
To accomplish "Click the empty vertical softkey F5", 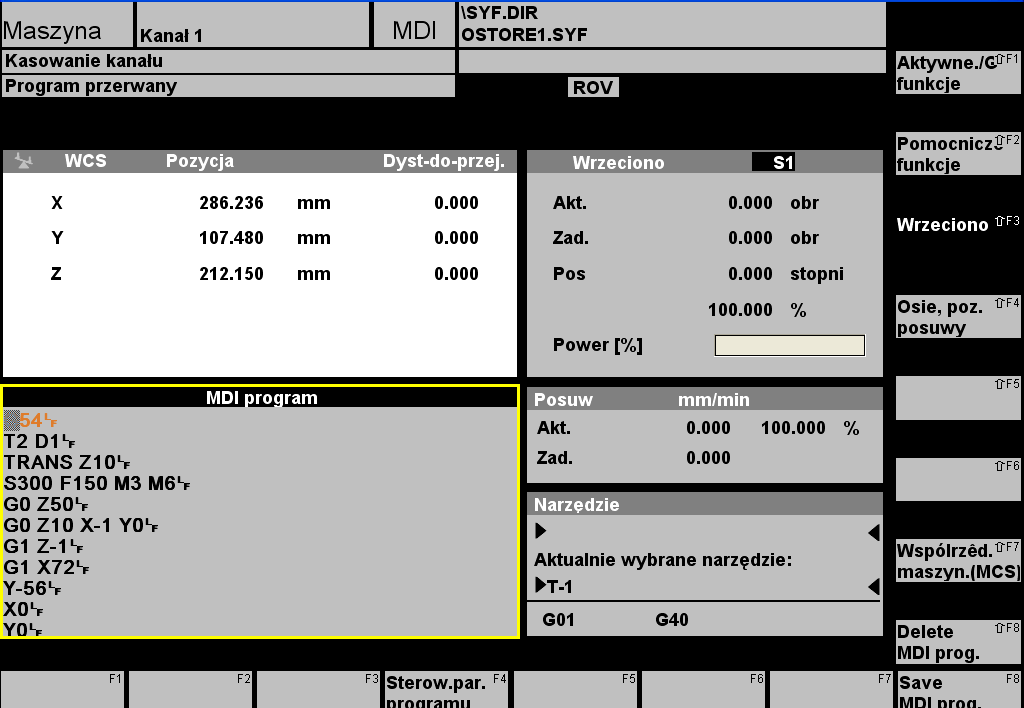I will click(x=957, y=398).
